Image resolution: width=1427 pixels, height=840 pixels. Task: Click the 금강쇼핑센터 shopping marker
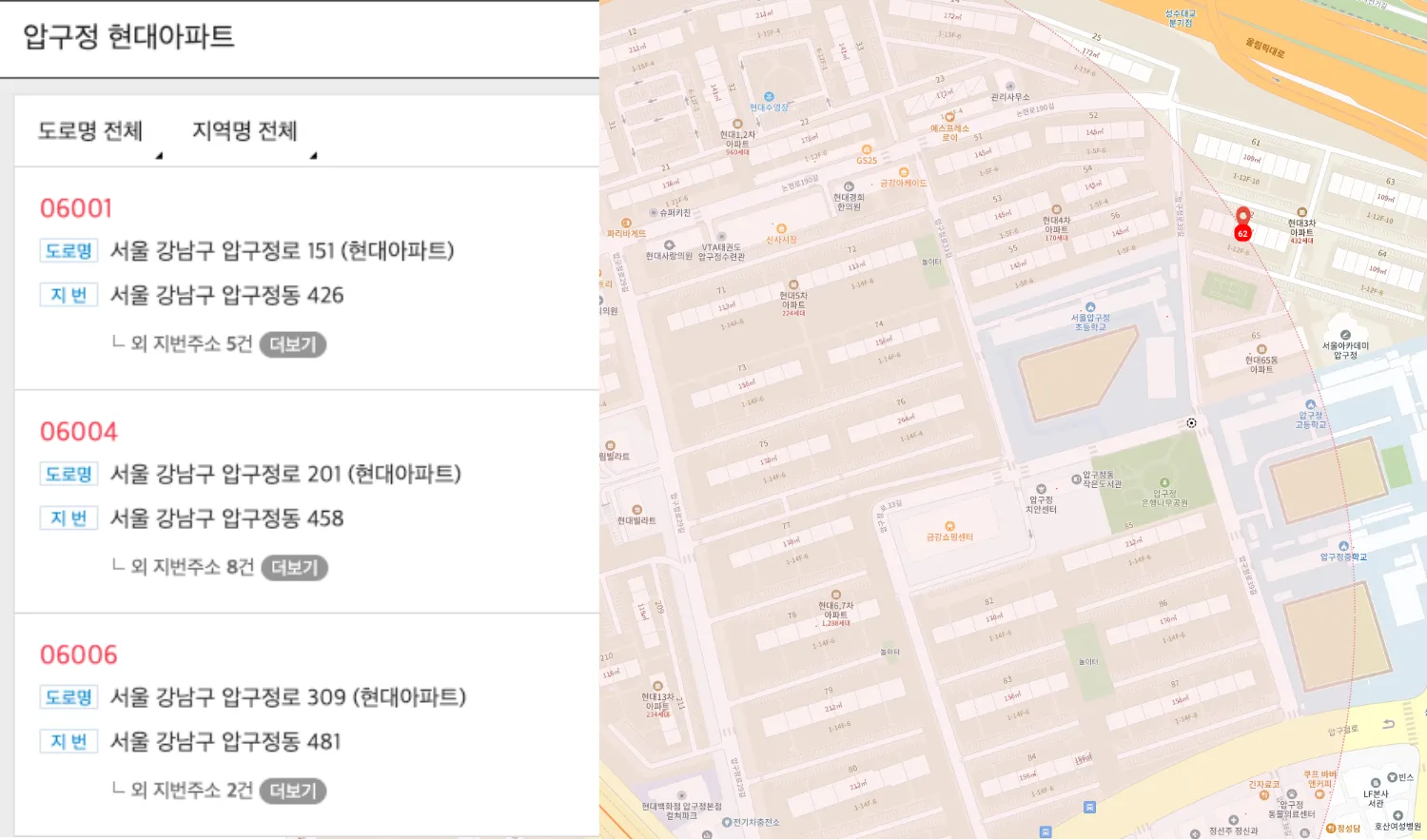[x=949, y=526]
